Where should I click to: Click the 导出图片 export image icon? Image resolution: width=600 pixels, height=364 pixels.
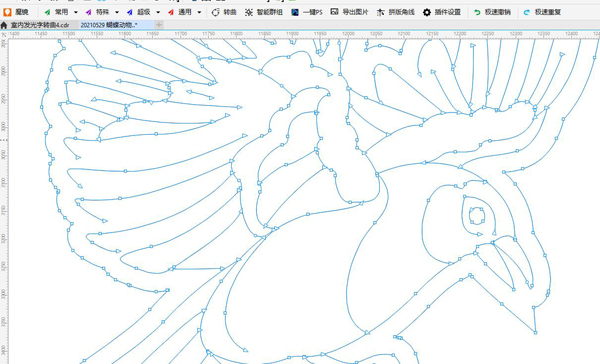click(x=334, y=12)
